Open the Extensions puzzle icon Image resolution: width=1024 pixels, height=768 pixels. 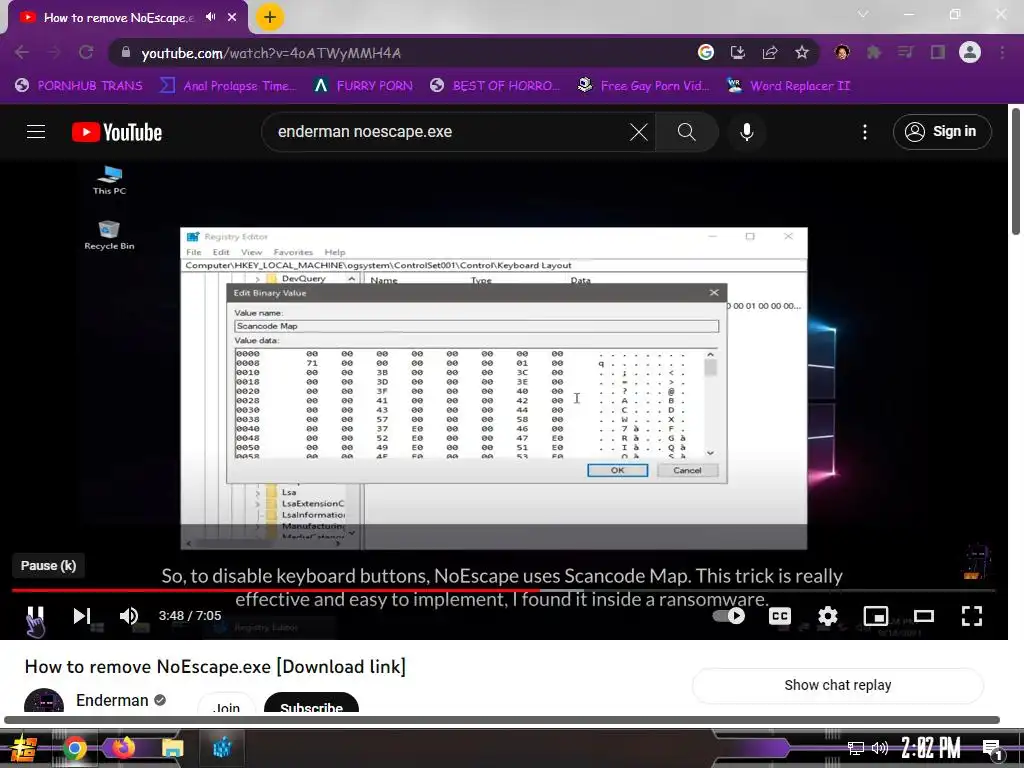874,52
